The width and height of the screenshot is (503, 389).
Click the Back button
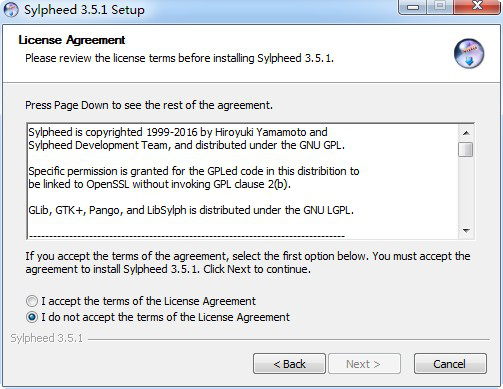click(289, 364)
